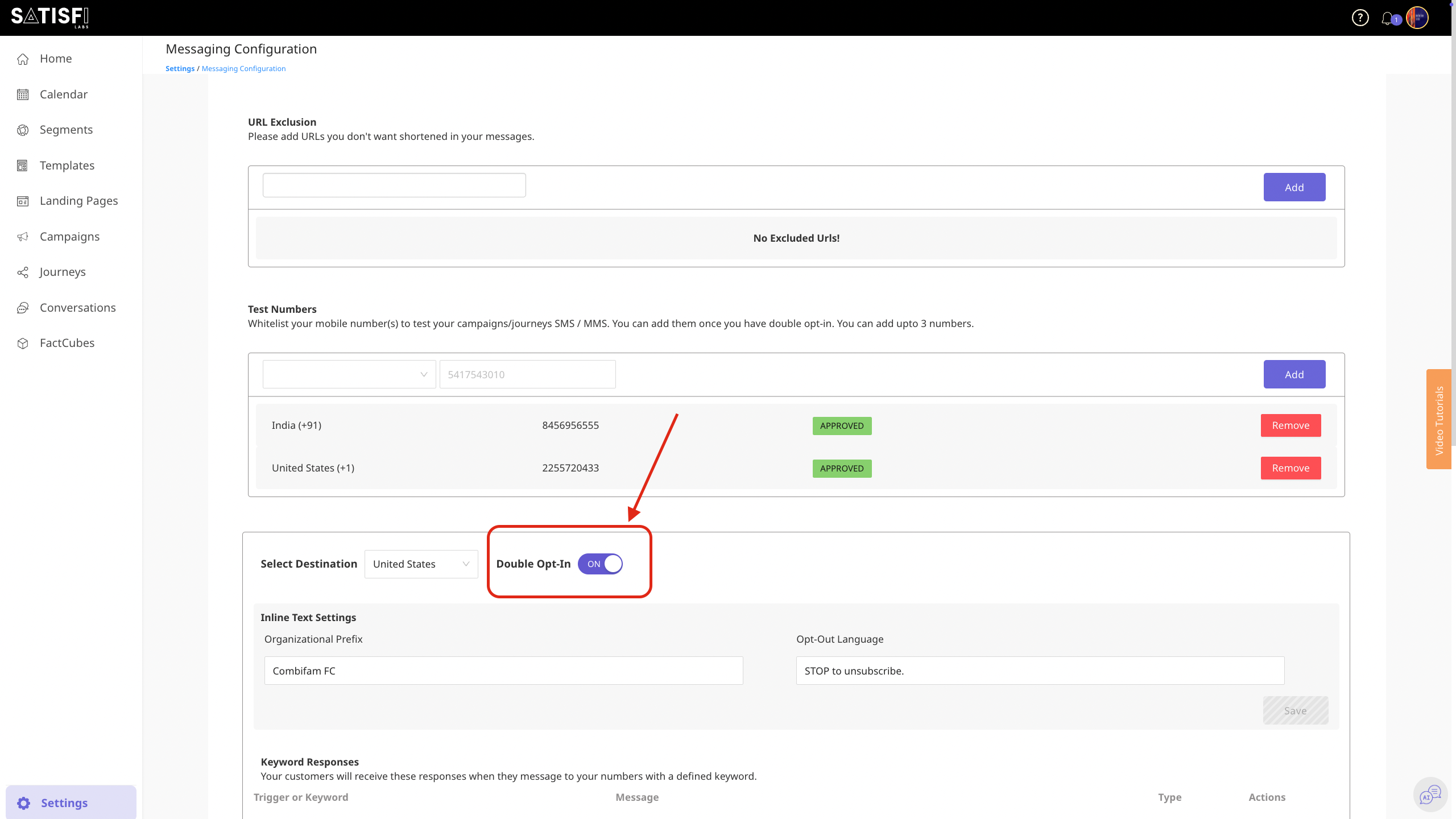Open the Select Destination United States dropdown
The width and height of the screenshot is (1456, 819).
pyautogui.click(x=421, y=564)
